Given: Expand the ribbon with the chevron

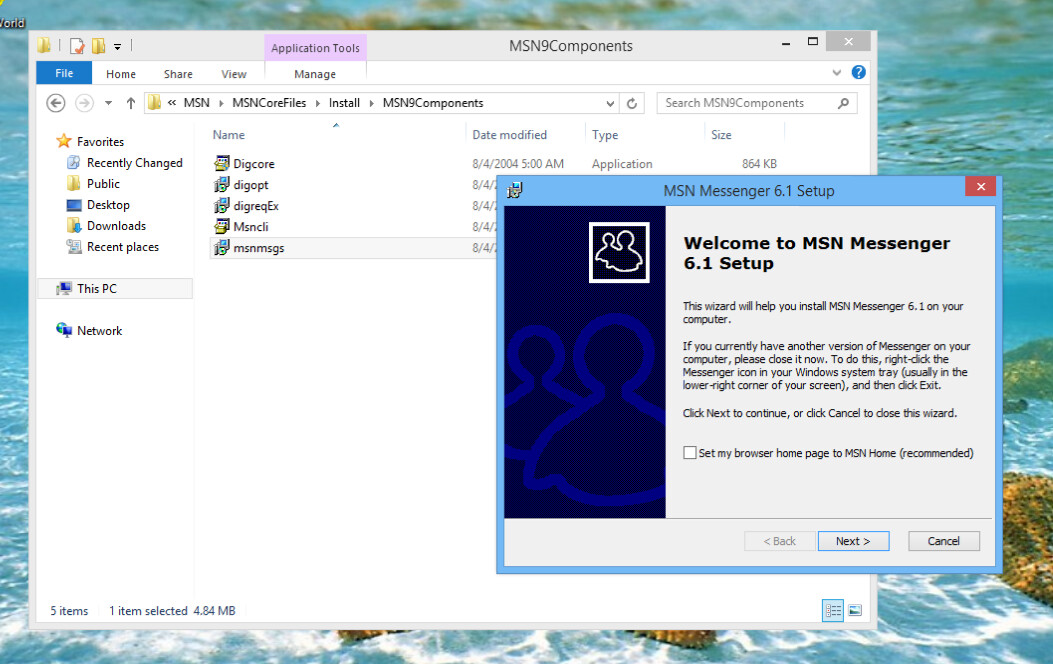Looking at the screenshot, I should click(x=836, y=72).
